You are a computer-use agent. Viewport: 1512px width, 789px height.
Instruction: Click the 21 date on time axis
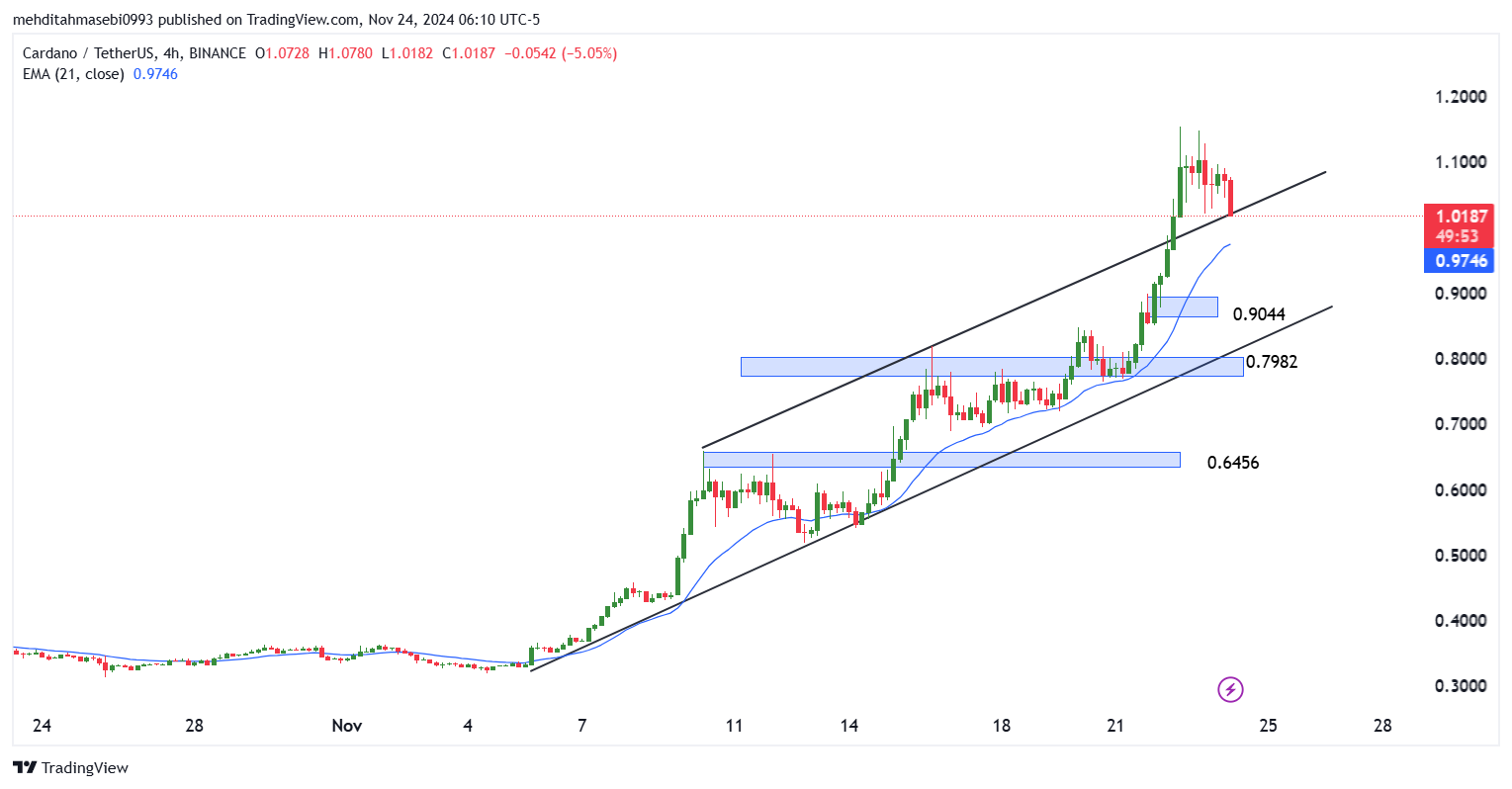(x=1116, y=726)
